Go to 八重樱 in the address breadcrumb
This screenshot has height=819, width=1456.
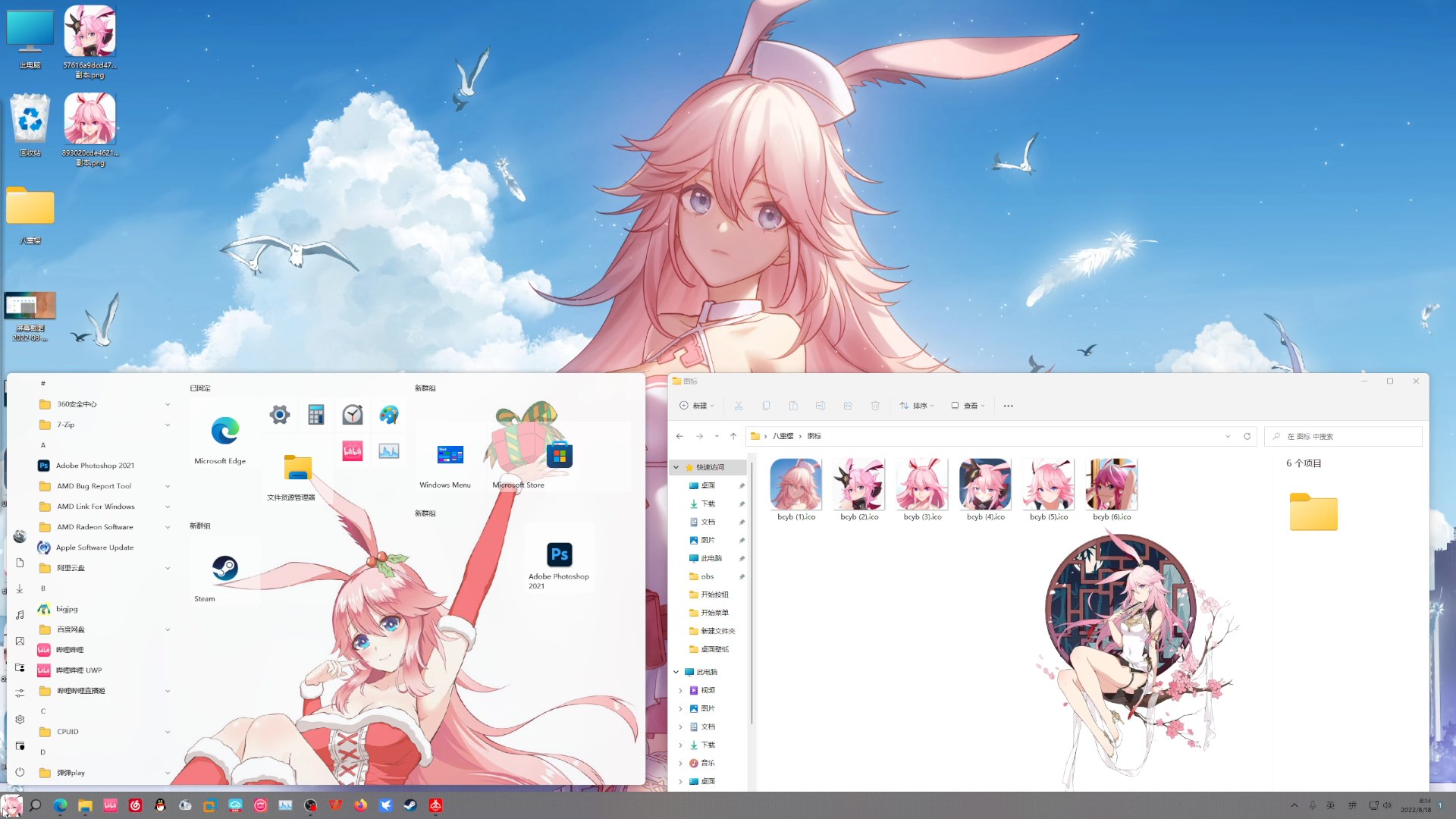(783, 436)
